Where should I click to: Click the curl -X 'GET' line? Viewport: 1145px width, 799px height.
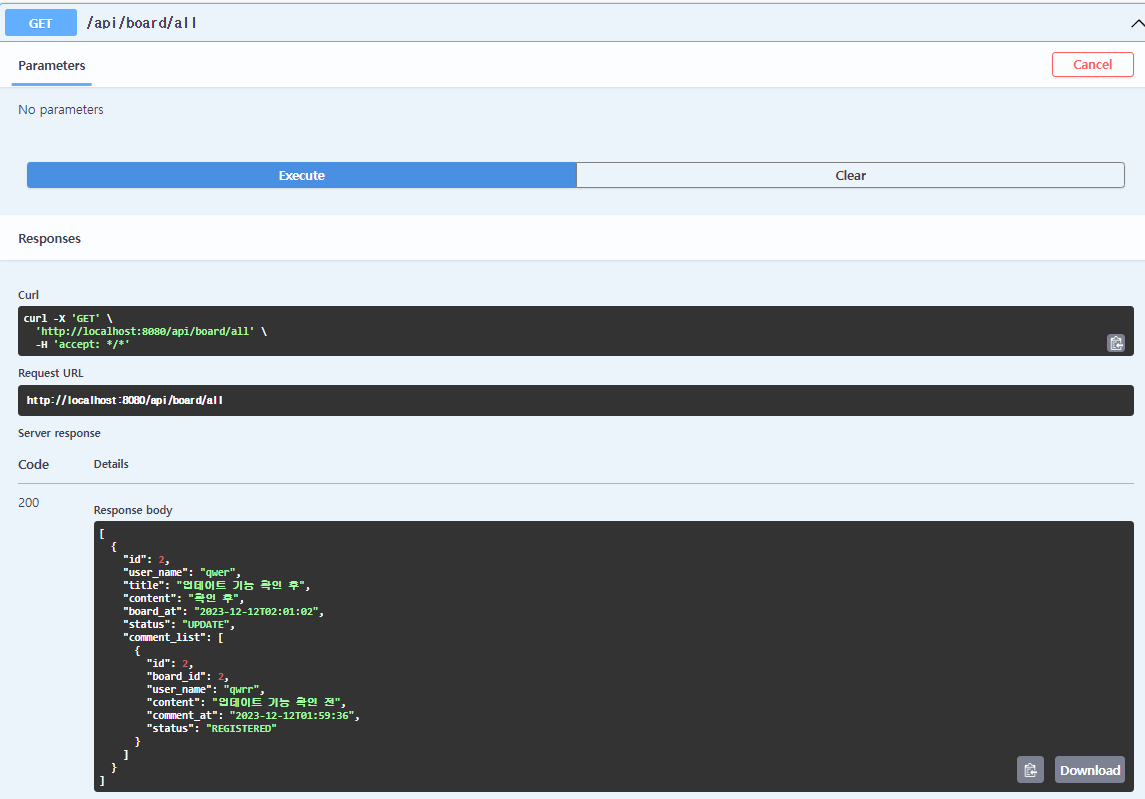tap(68, 318)
